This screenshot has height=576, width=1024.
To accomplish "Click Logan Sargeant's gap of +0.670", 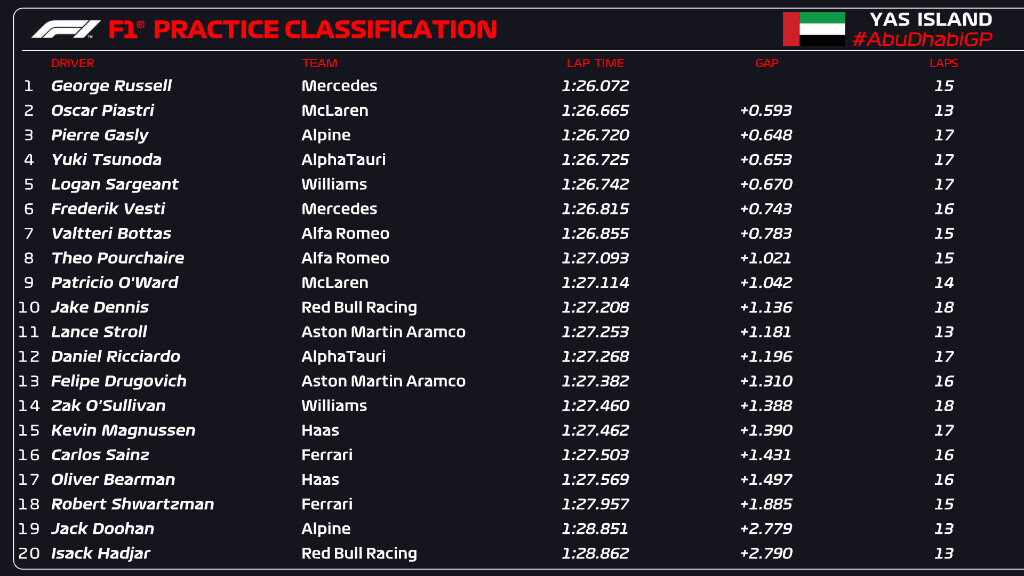I will click(x=766, y=184).
